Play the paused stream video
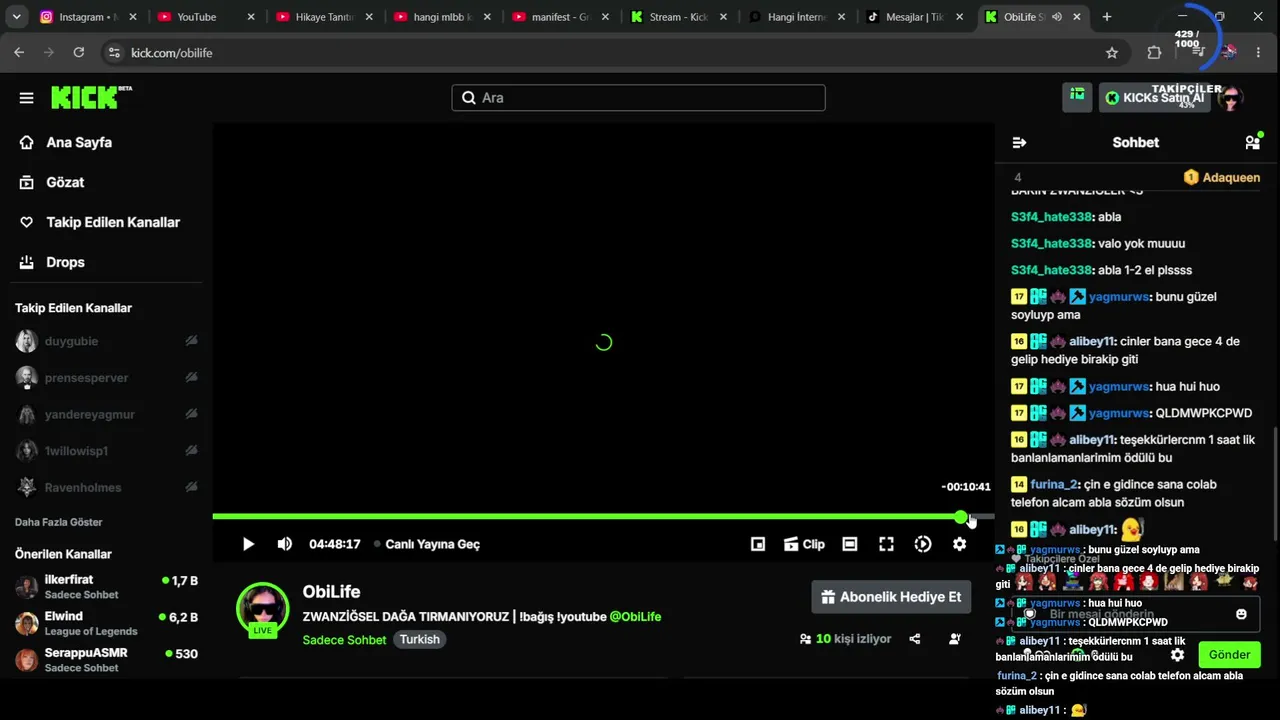Viewport: 1280px width, 720px height. 248,544
